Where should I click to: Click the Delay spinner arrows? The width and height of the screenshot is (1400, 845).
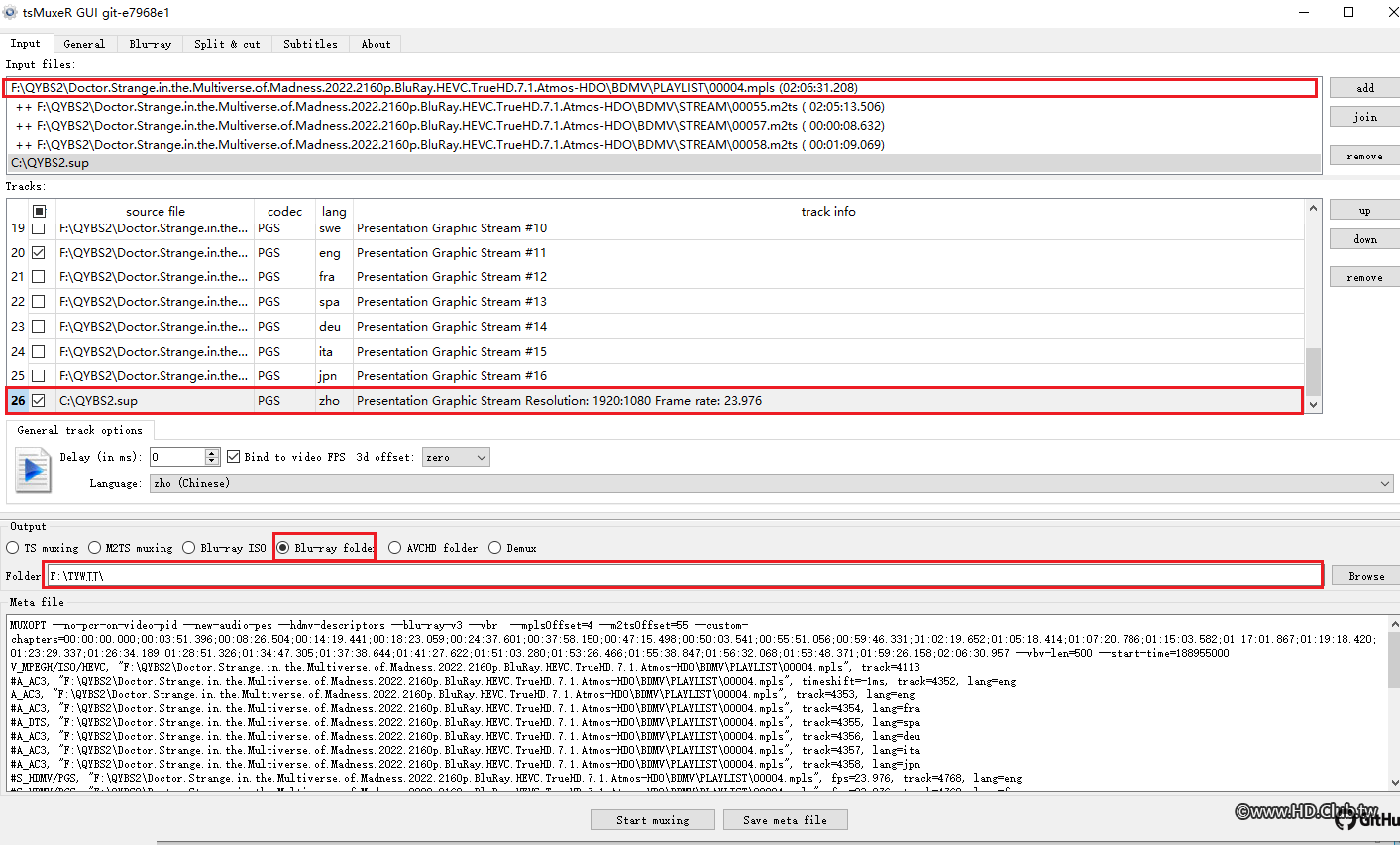click(212, 457)
